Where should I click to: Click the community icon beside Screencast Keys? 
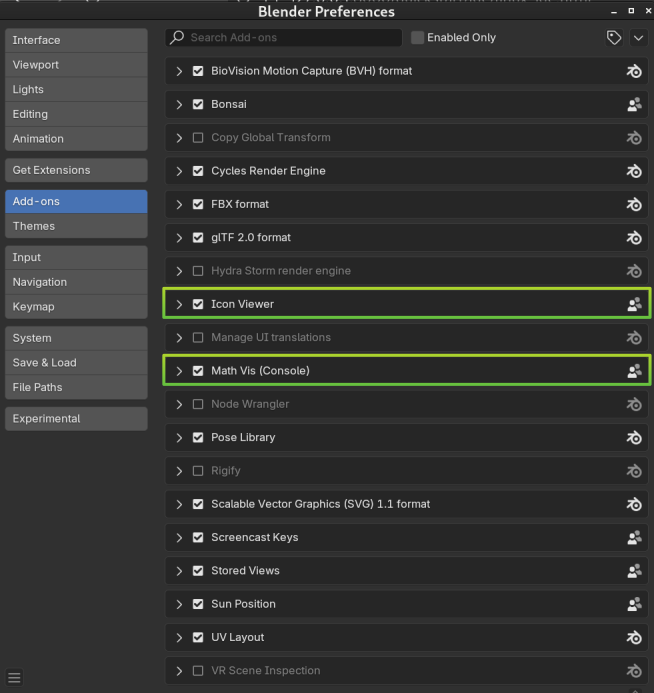coord(634,537)
